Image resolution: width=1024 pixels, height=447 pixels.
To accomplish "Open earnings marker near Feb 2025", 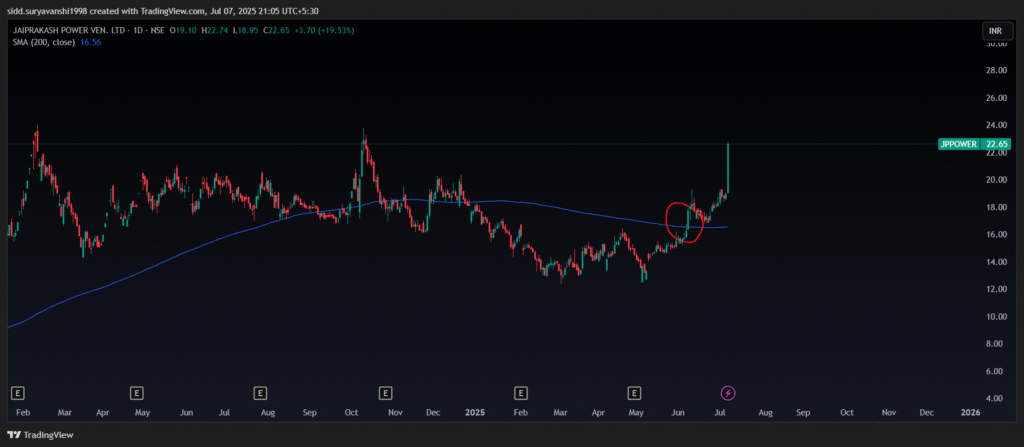I will point(520,393).
